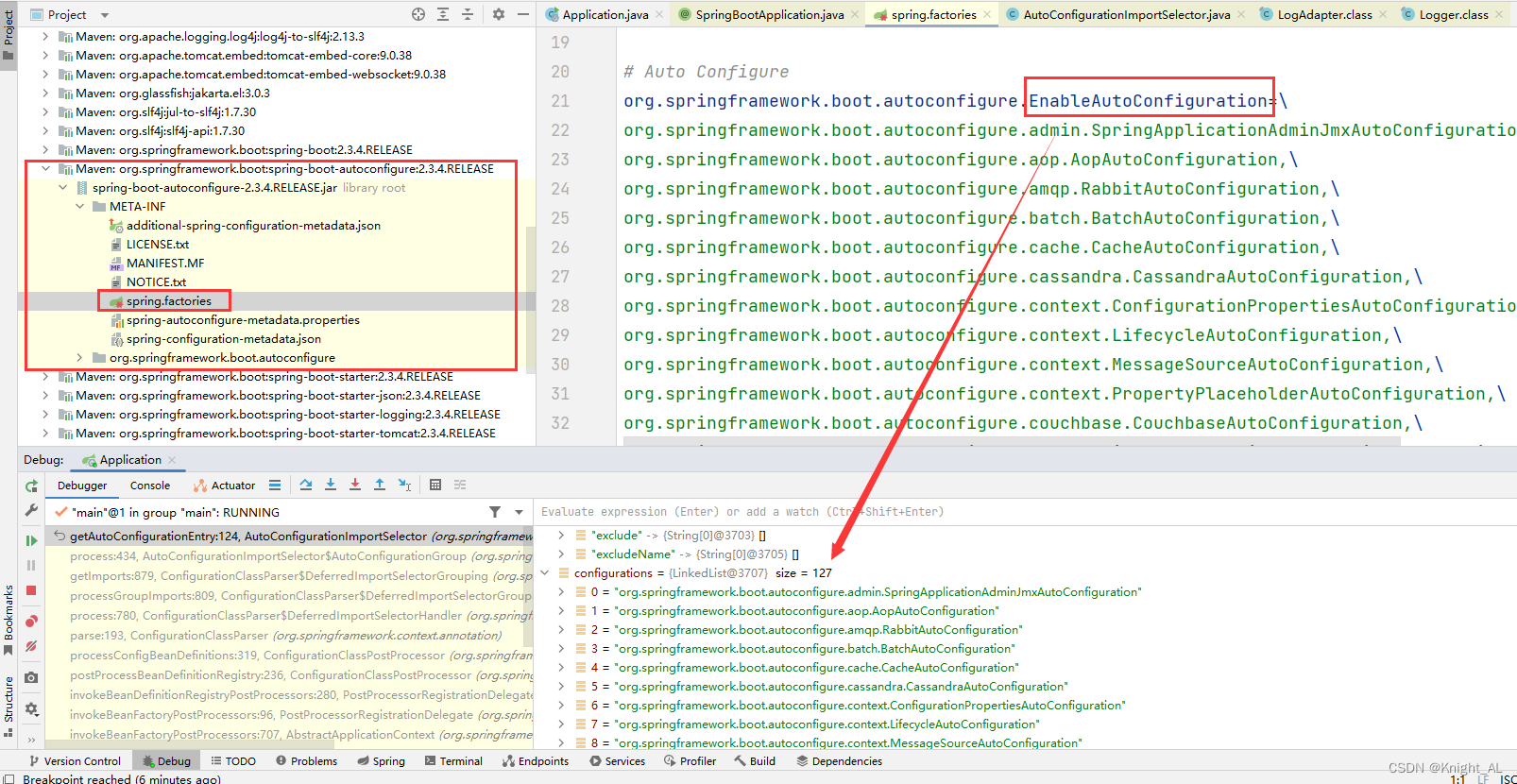Screen dimensions: 1517x784
Task: Open the thread selector dropdown arrow
Action: click(x=519, y=512)
